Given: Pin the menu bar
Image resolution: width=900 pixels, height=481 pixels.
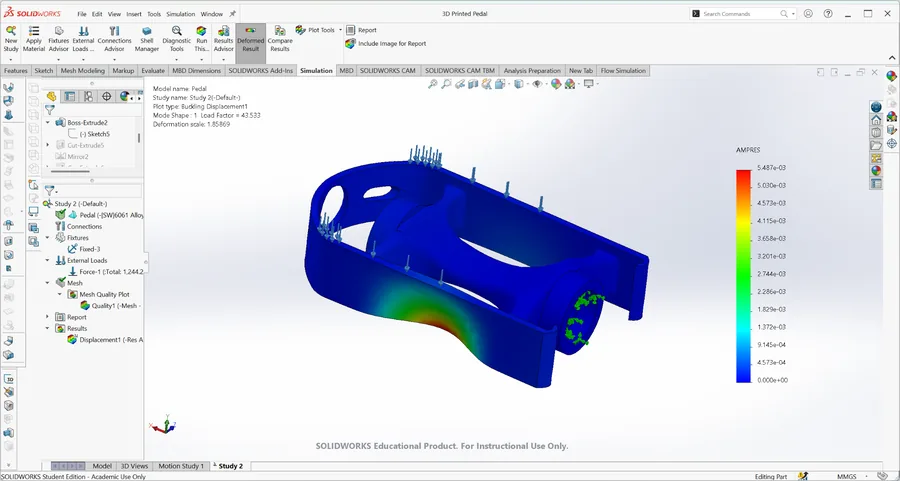Looking at the screenshot, I should (x=232, y=14).
